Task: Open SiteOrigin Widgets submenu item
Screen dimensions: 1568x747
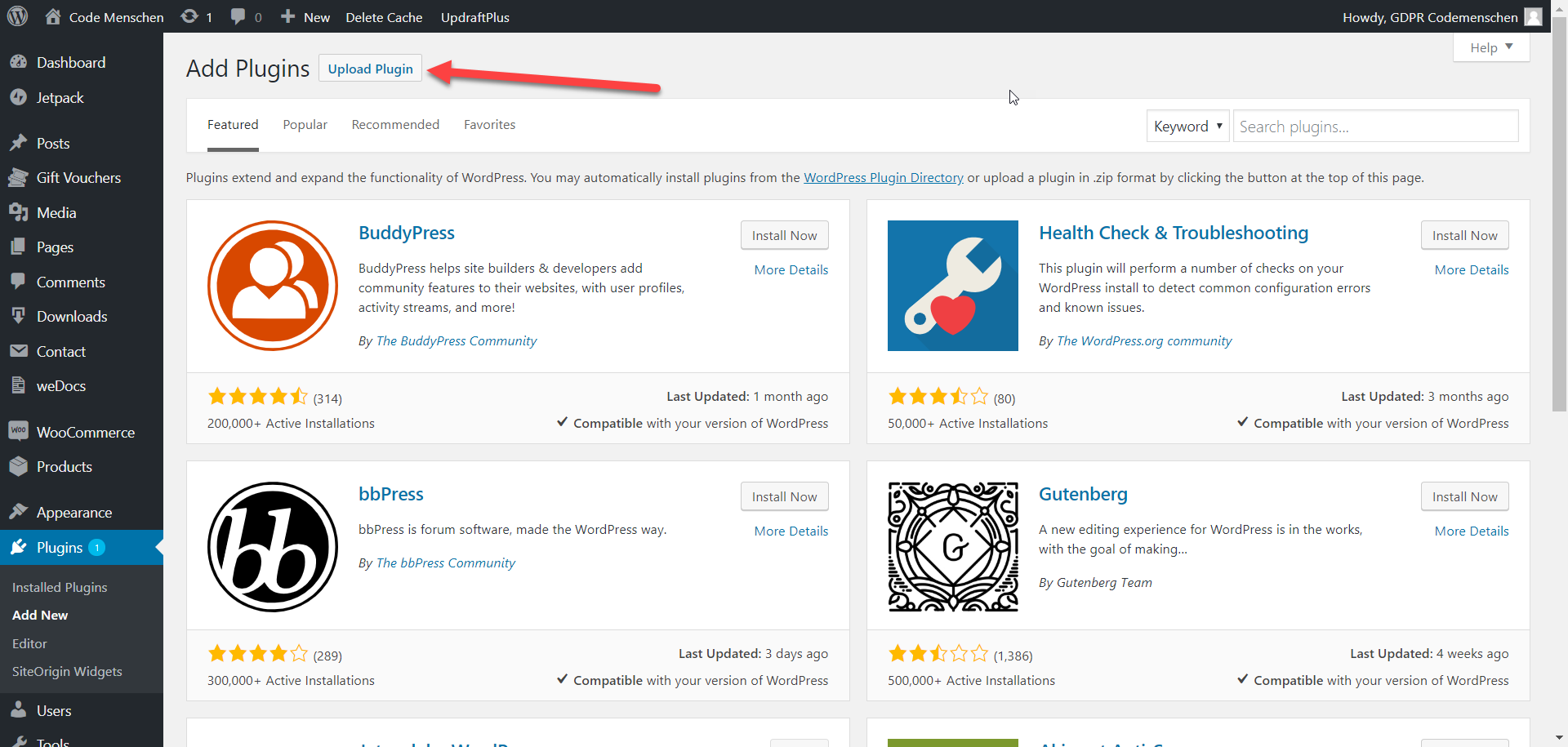Action: coord(67,671)
